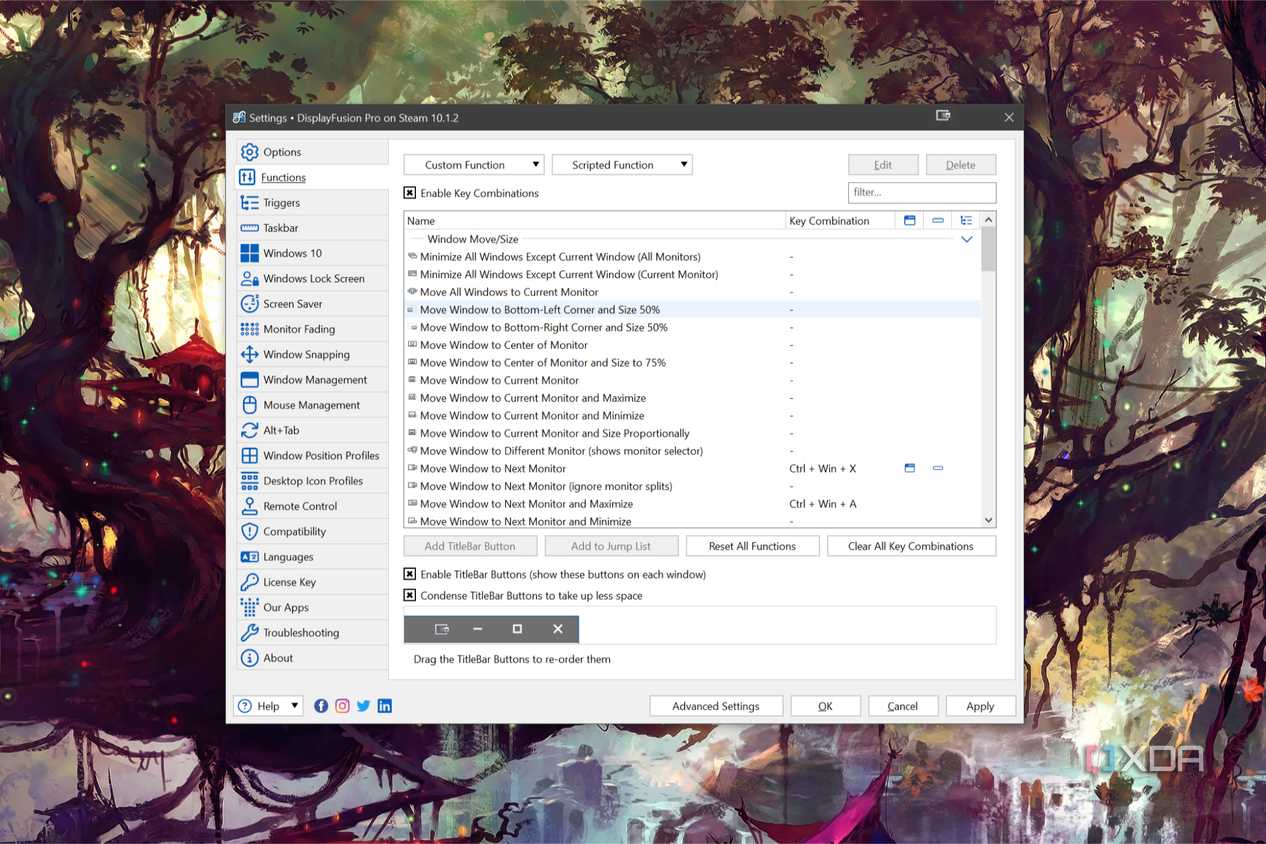Open Monitor Fading settings
The width and height of the screenshot is (1266, 844).
[x=312, y=329]
